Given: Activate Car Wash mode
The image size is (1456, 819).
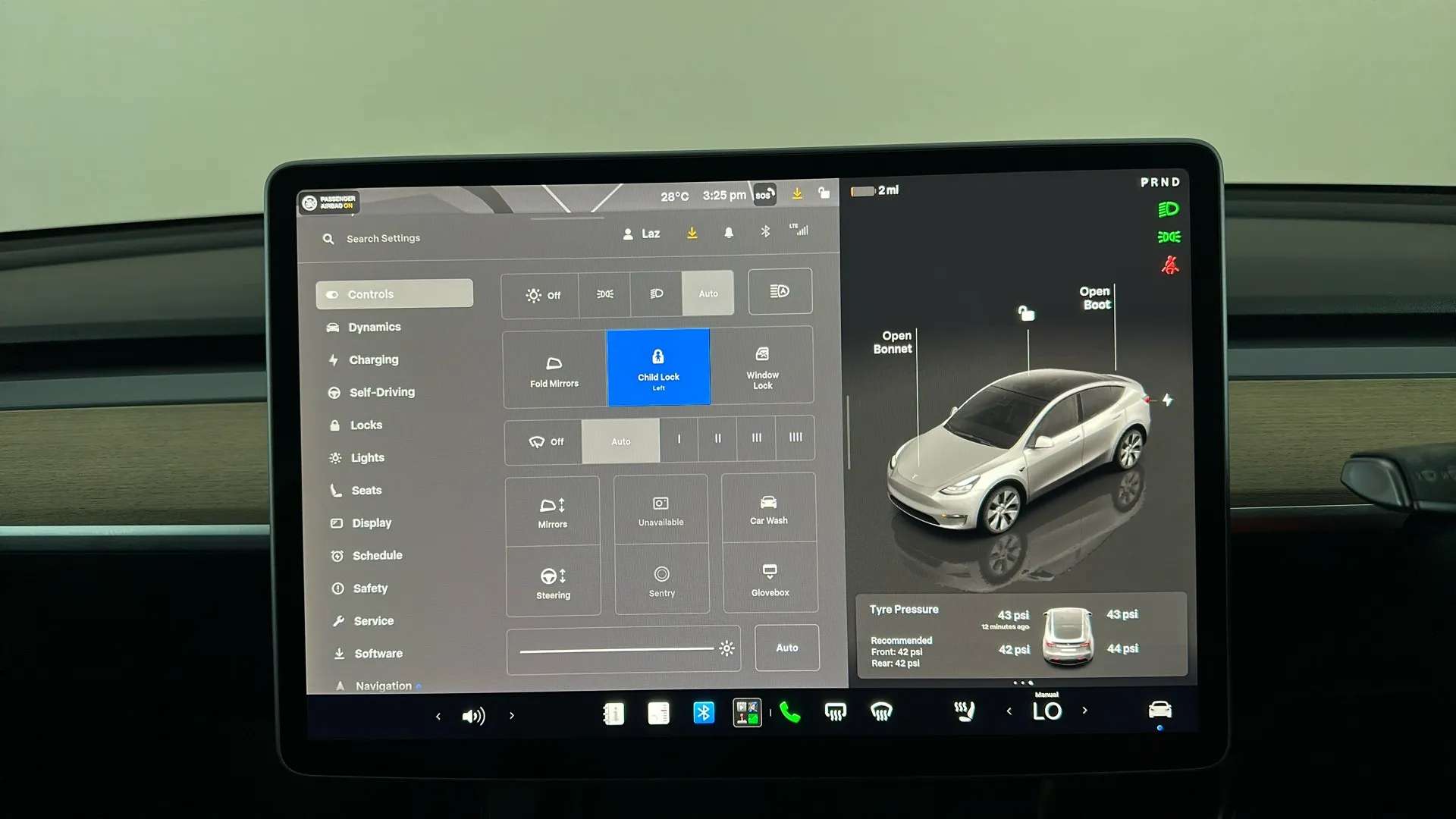Looking at the screenshot, I should [x=769, y=508].
